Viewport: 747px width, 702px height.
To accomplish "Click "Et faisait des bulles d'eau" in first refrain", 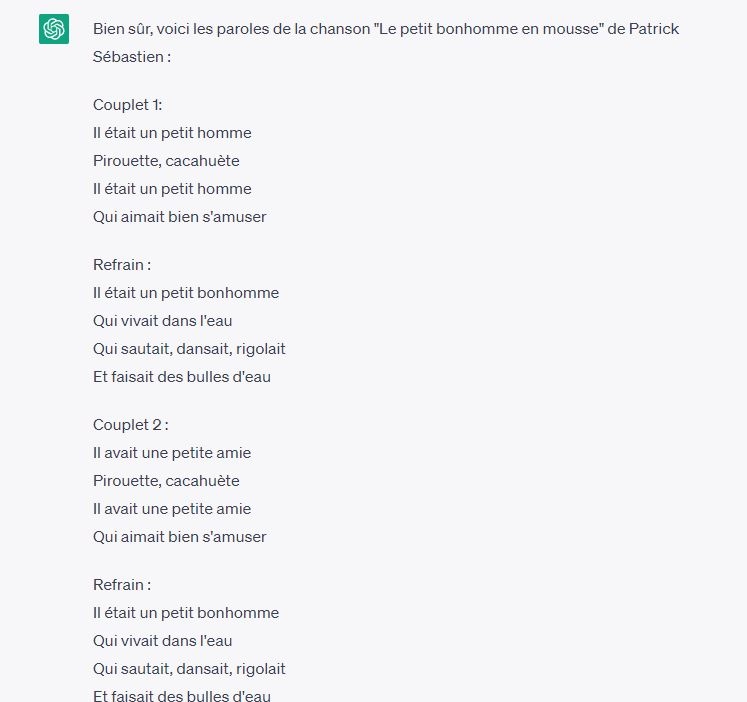I will click(182, 377).
